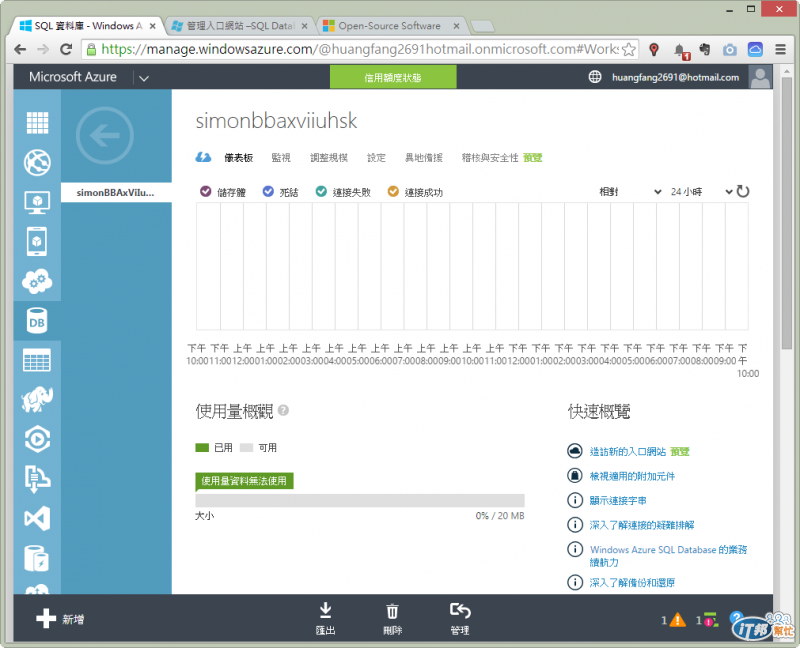Open Virtual Machines monitor icon in sidebar
800x648 pixels.
37,203
